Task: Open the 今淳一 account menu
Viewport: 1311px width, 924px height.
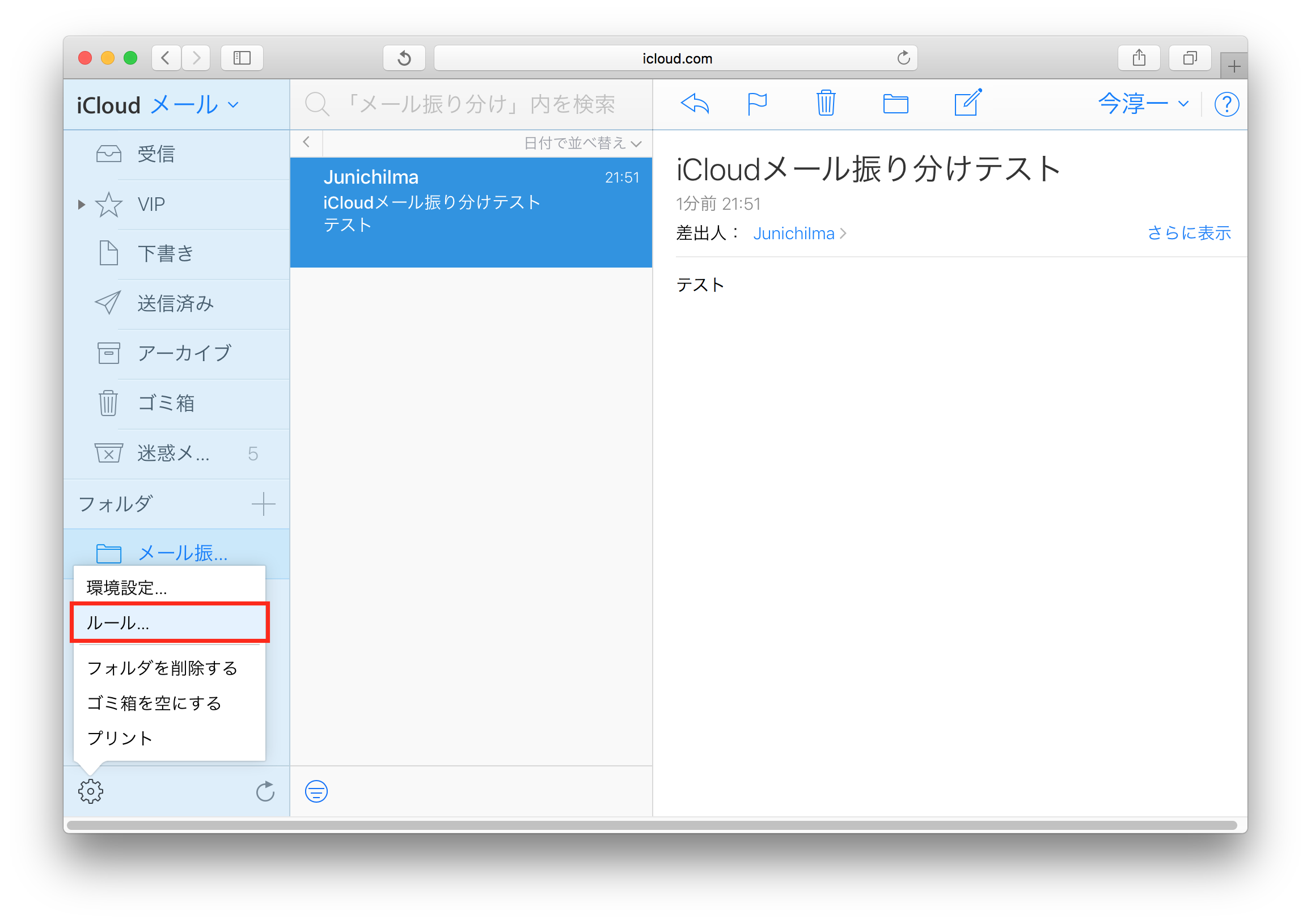Action: pos(1144,104)
